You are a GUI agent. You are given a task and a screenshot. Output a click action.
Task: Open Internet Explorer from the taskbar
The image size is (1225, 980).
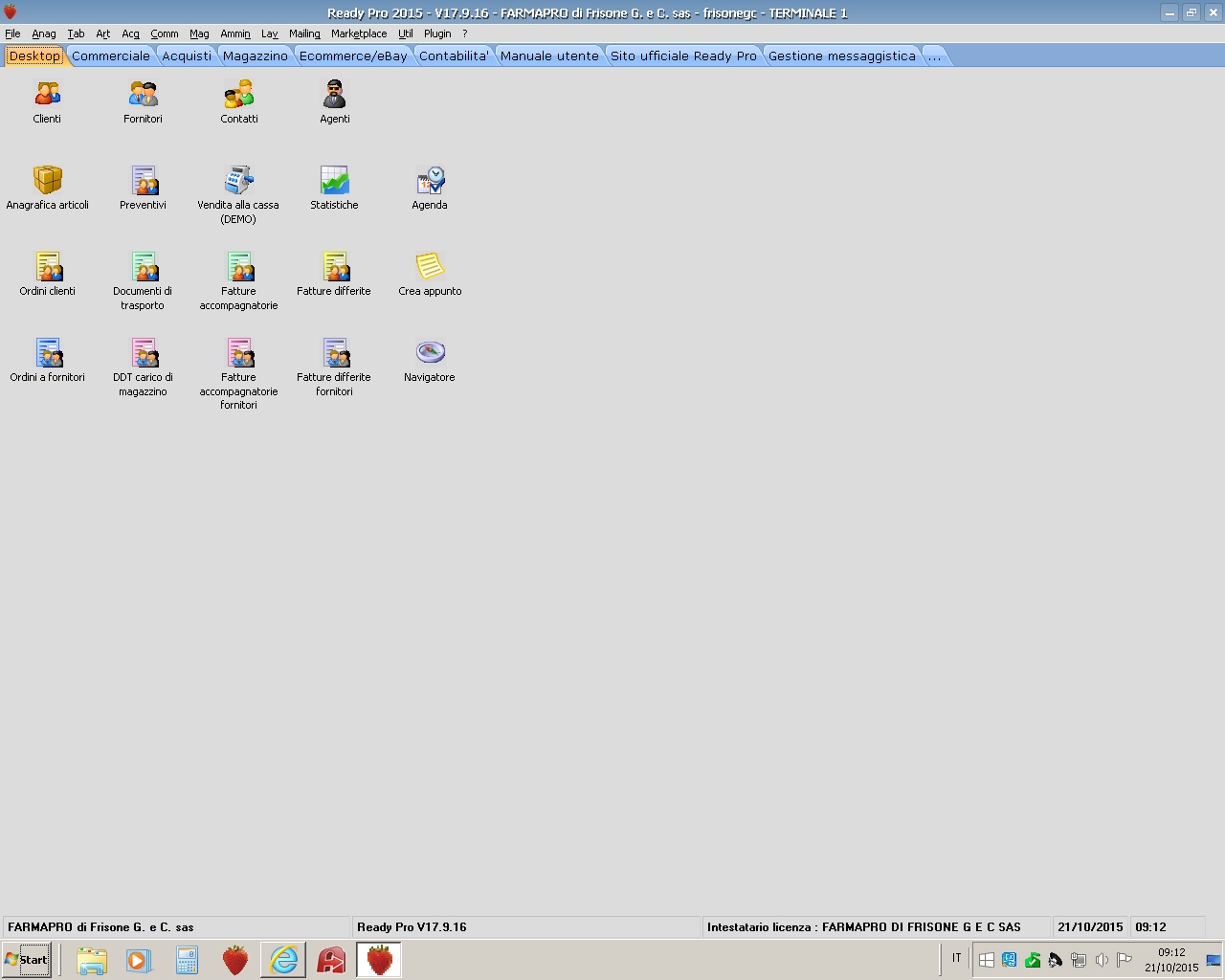[x=283, y=960]
